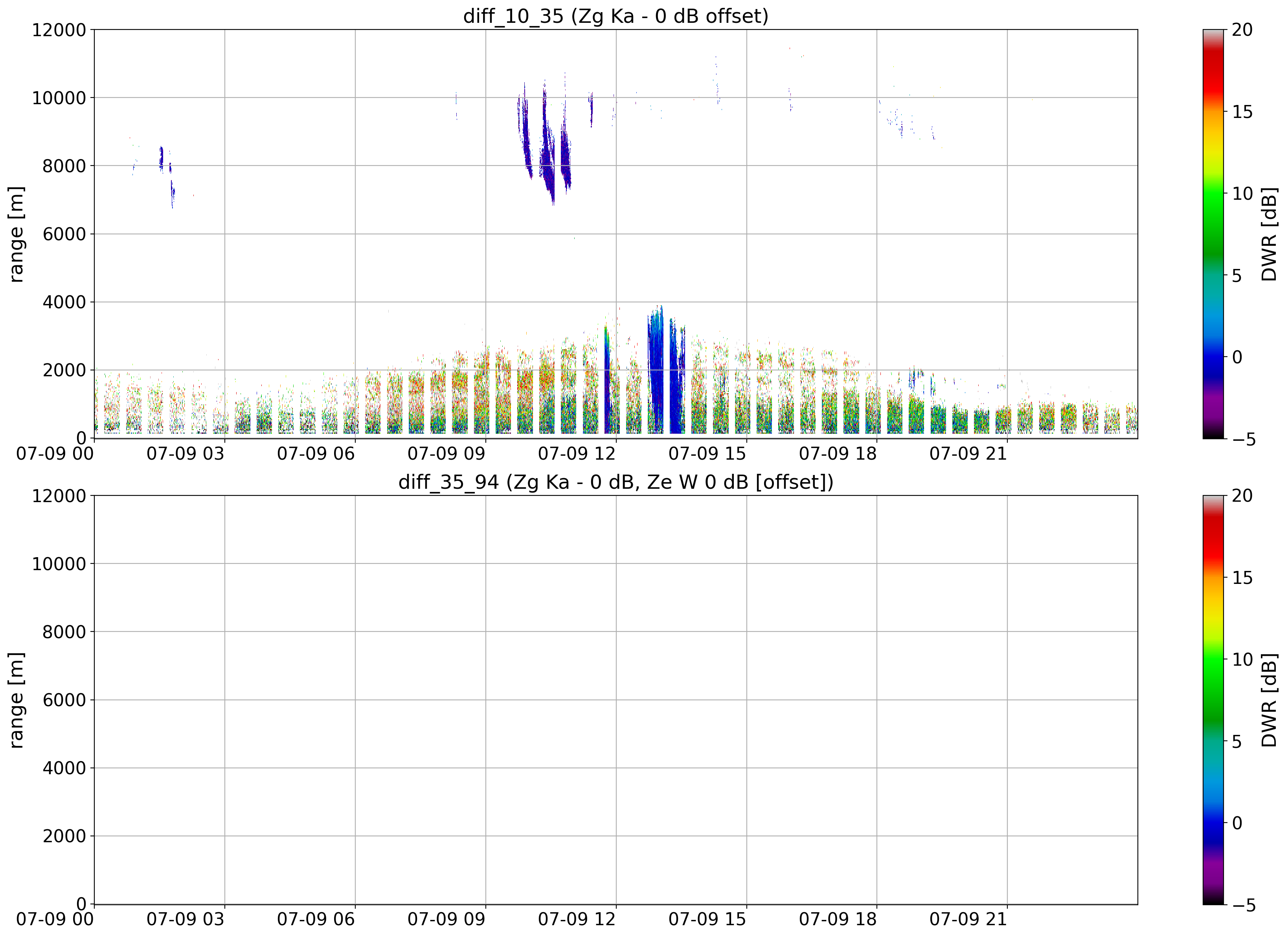Select the "range [m]" axis label of the diff_10_35 plot
The height and width of the screenshot is (937, 1288).
pyautogui.click(x=16, y=234)
